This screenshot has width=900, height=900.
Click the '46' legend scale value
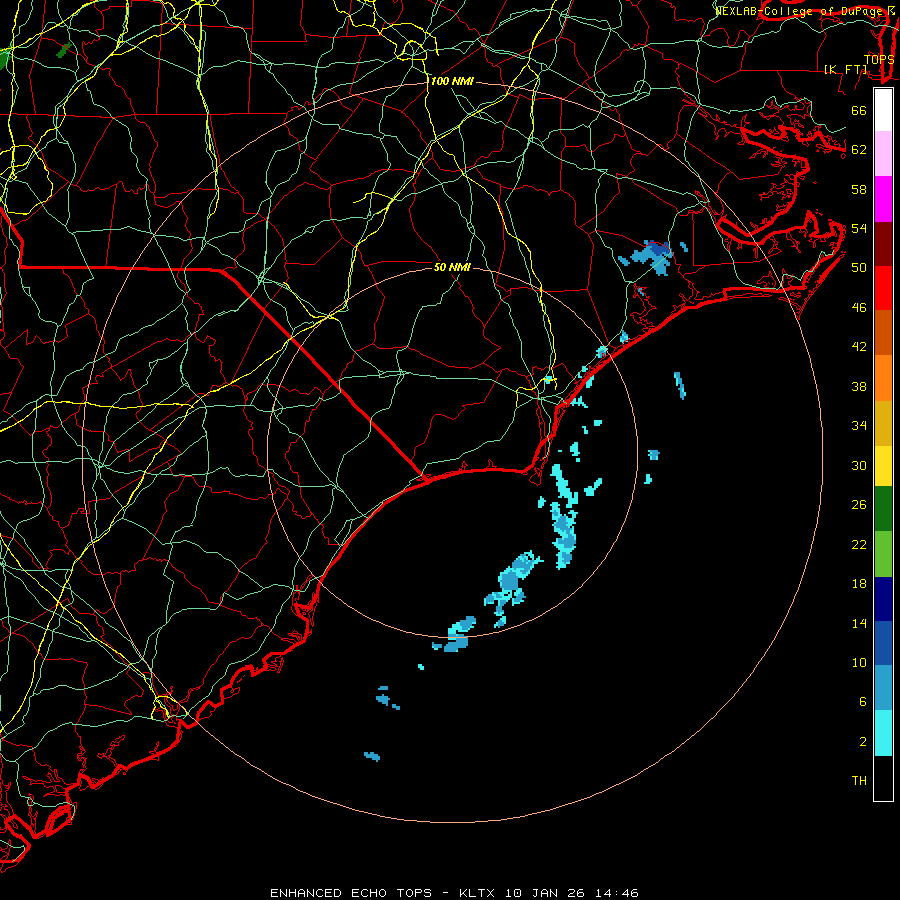coord(859,308)
